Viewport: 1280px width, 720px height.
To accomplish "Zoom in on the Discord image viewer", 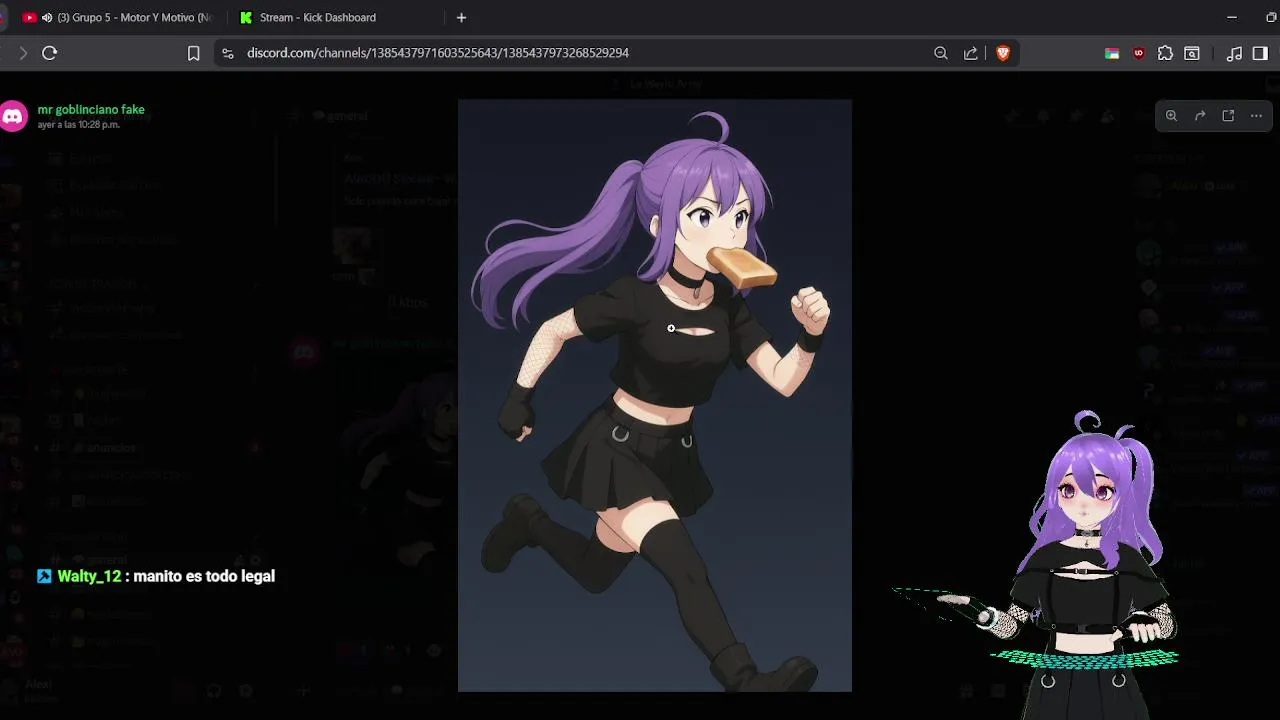I will (1171, 115).
